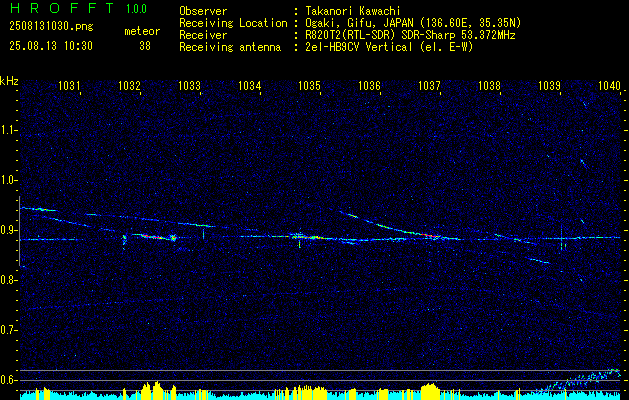Click the timestamp 25.08.13 10:30
Screen dimensions: 629x400
coord(51,46)
